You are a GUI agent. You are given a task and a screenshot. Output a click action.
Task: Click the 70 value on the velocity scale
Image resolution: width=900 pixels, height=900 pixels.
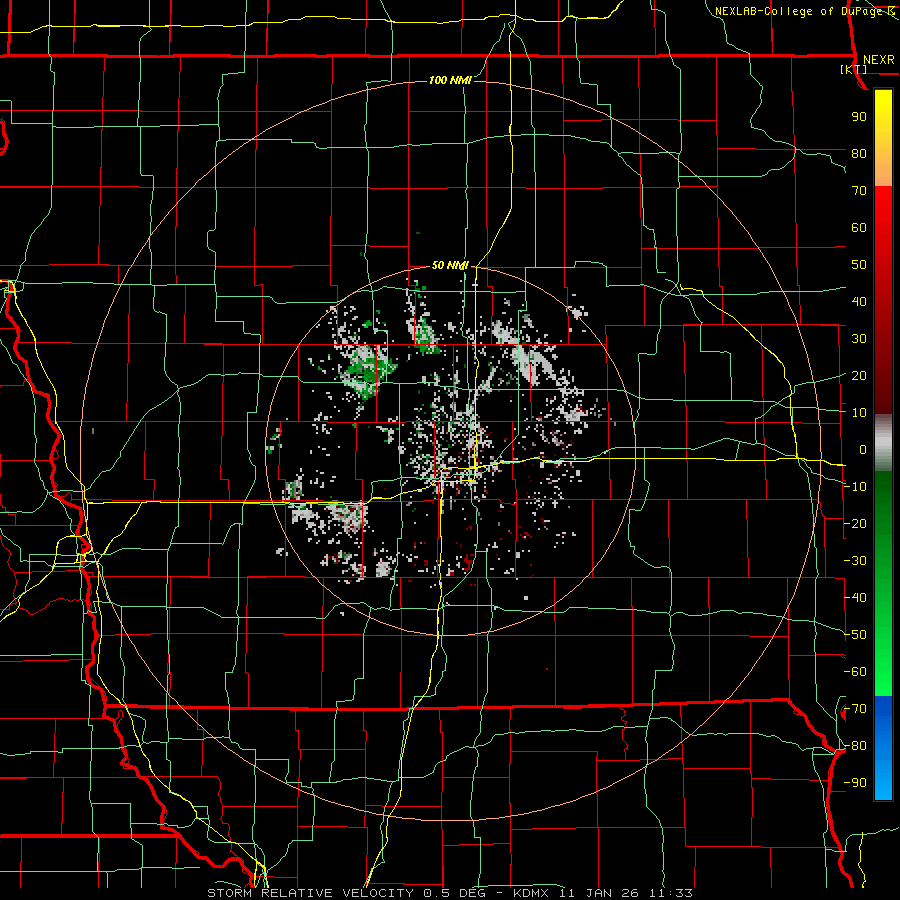(x=859, y=191)
